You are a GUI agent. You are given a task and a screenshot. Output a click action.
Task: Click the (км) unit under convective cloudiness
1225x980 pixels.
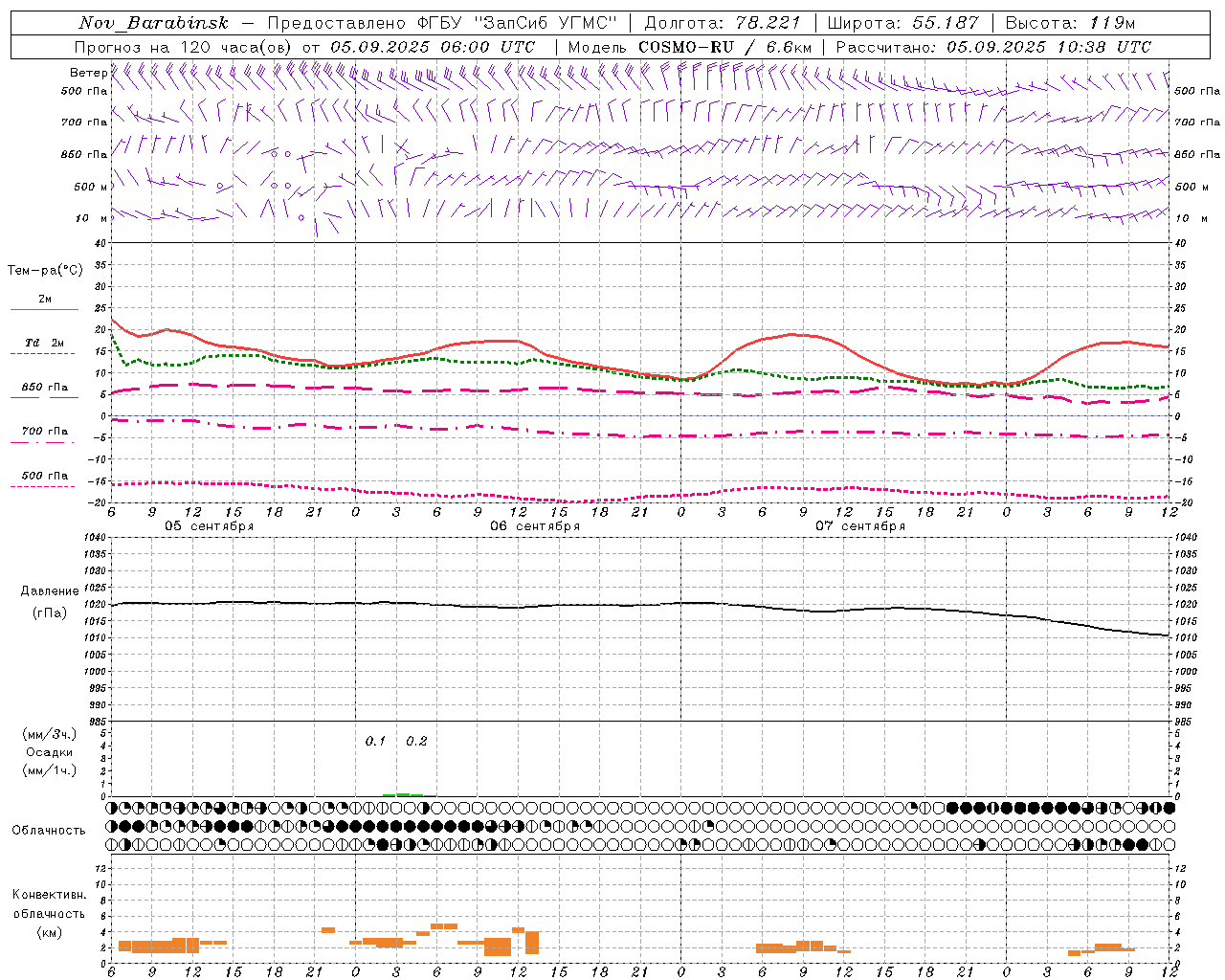pyautogui.click(x=49, y=932)
